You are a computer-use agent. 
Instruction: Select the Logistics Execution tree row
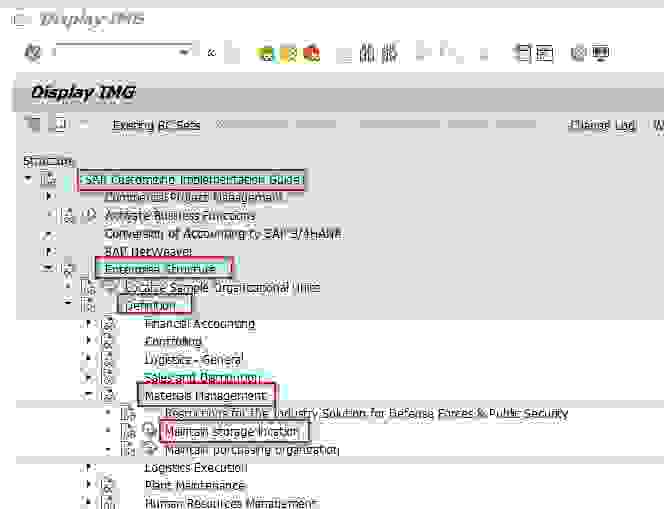click(196, 468)
